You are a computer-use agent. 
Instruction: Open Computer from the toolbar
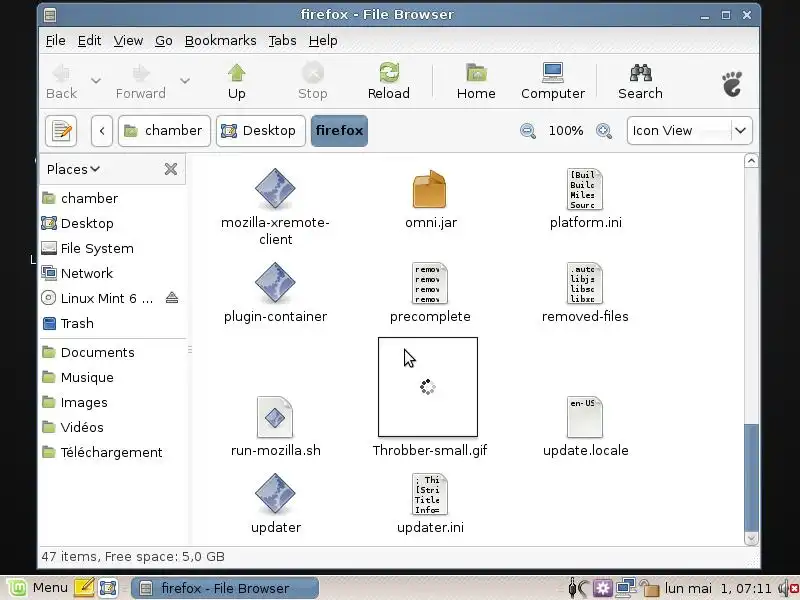click(553, 81)
